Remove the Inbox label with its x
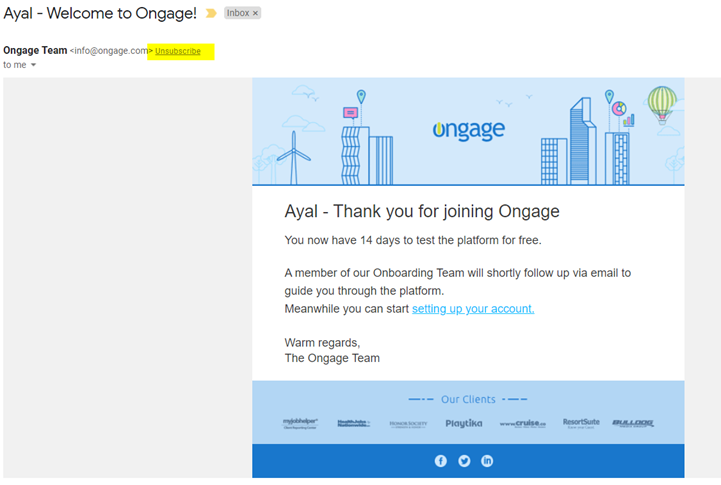This screenshot has width=721, height=485. (x=255, y=13)
